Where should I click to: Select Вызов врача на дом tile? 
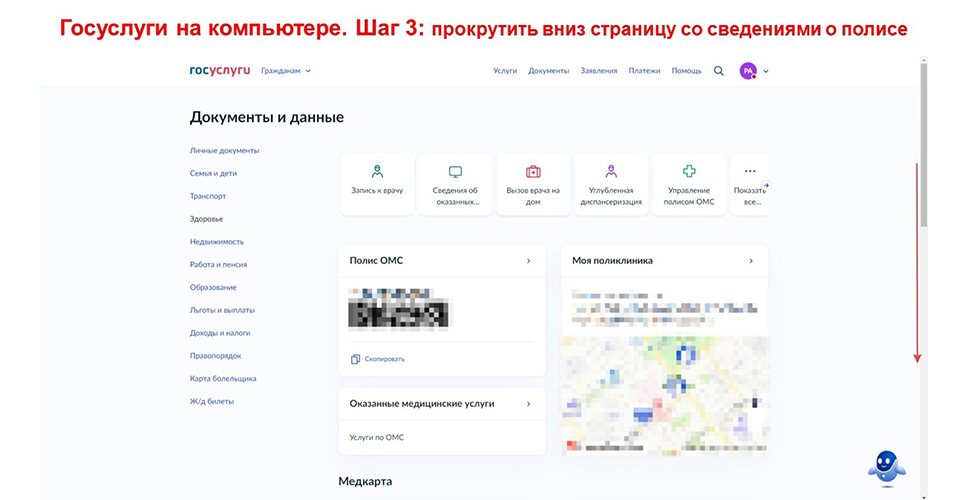pos(533,183)
